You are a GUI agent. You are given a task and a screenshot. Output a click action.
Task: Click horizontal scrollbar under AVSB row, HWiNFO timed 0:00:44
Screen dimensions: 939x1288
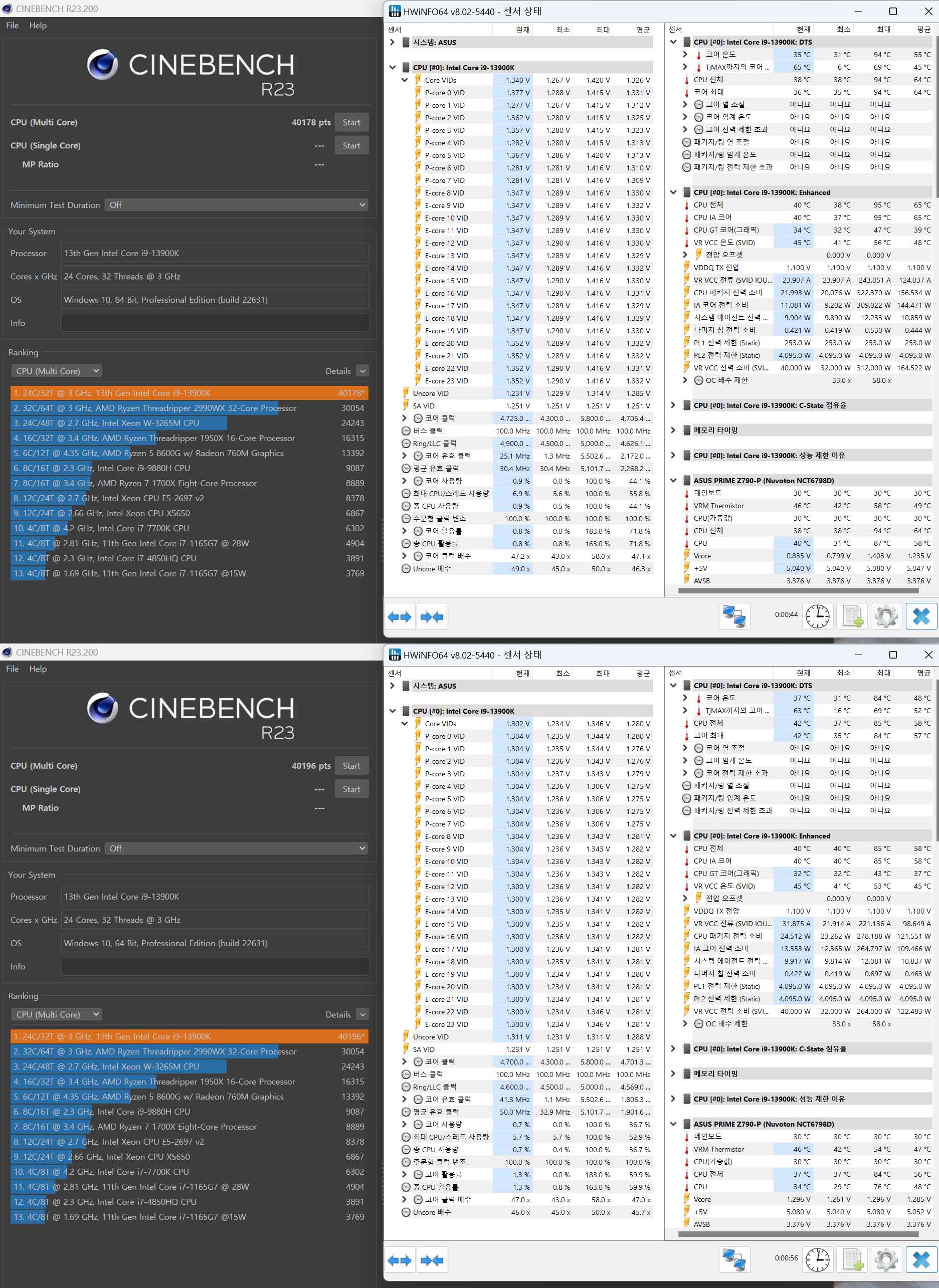pos(798,590)
